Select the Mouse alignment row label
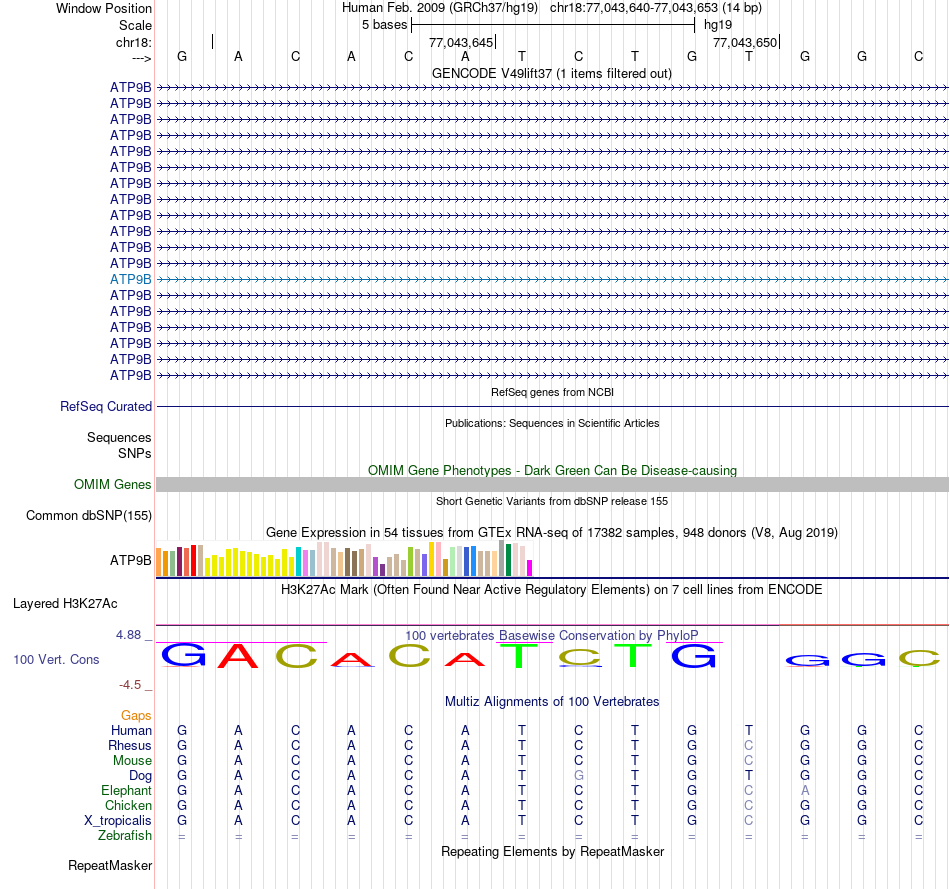Screen dimensions: 950x889 [132, 761]
